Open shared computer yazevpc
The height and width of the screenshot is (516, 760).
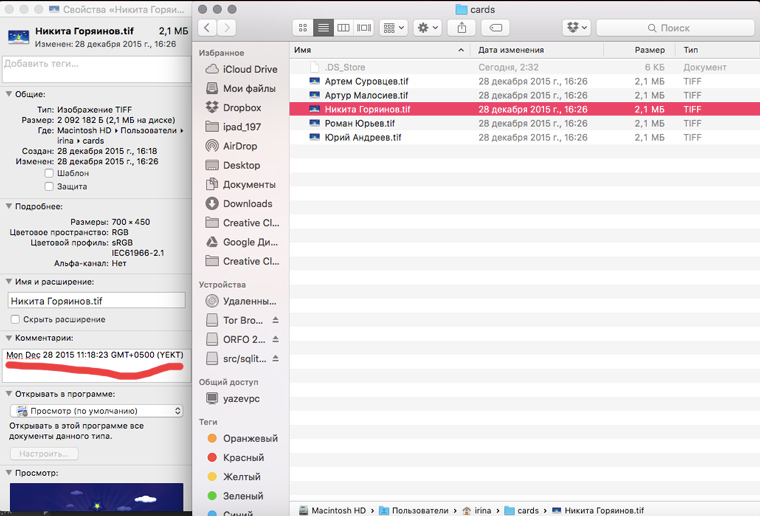[233, 399]
